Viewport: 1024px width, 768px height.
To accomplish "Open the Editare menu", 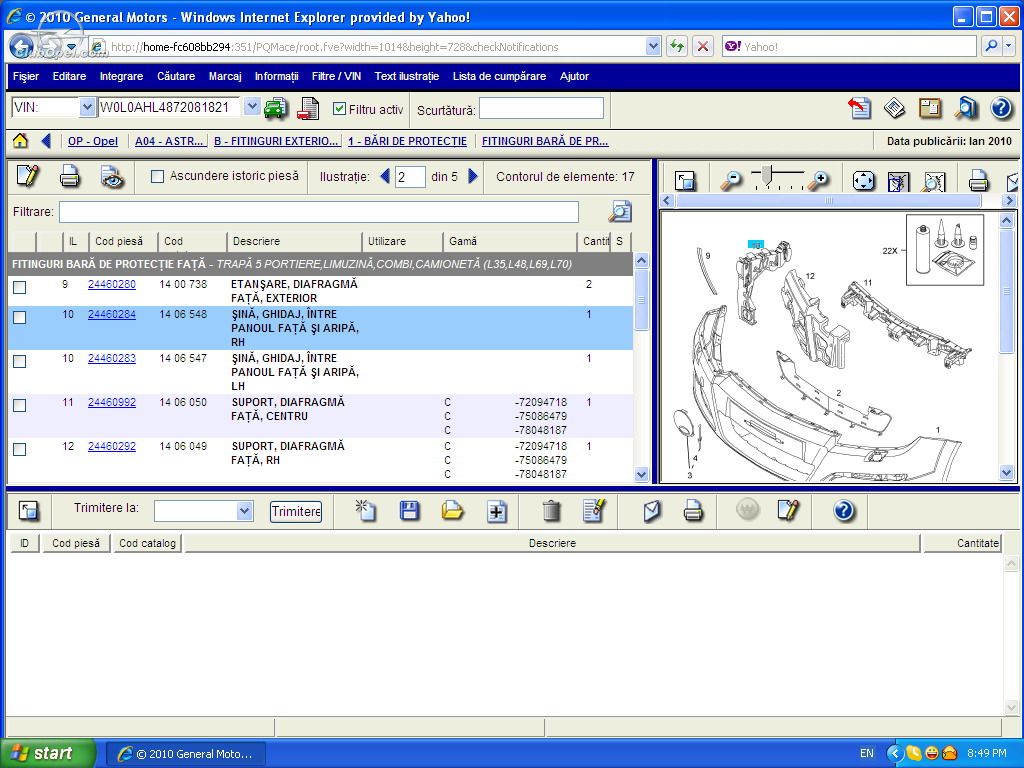I will coord(69,76).
